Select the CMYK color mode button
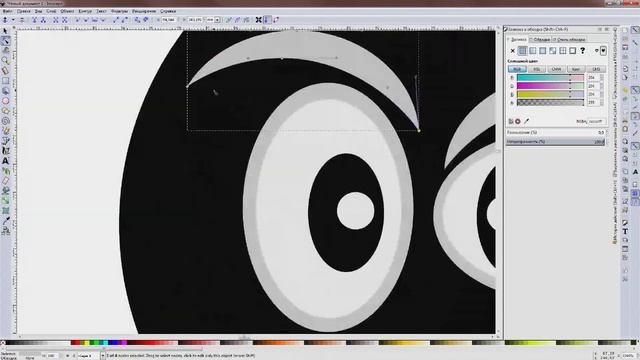Screen dimensions: 640x360 click(x=556, y=69)
